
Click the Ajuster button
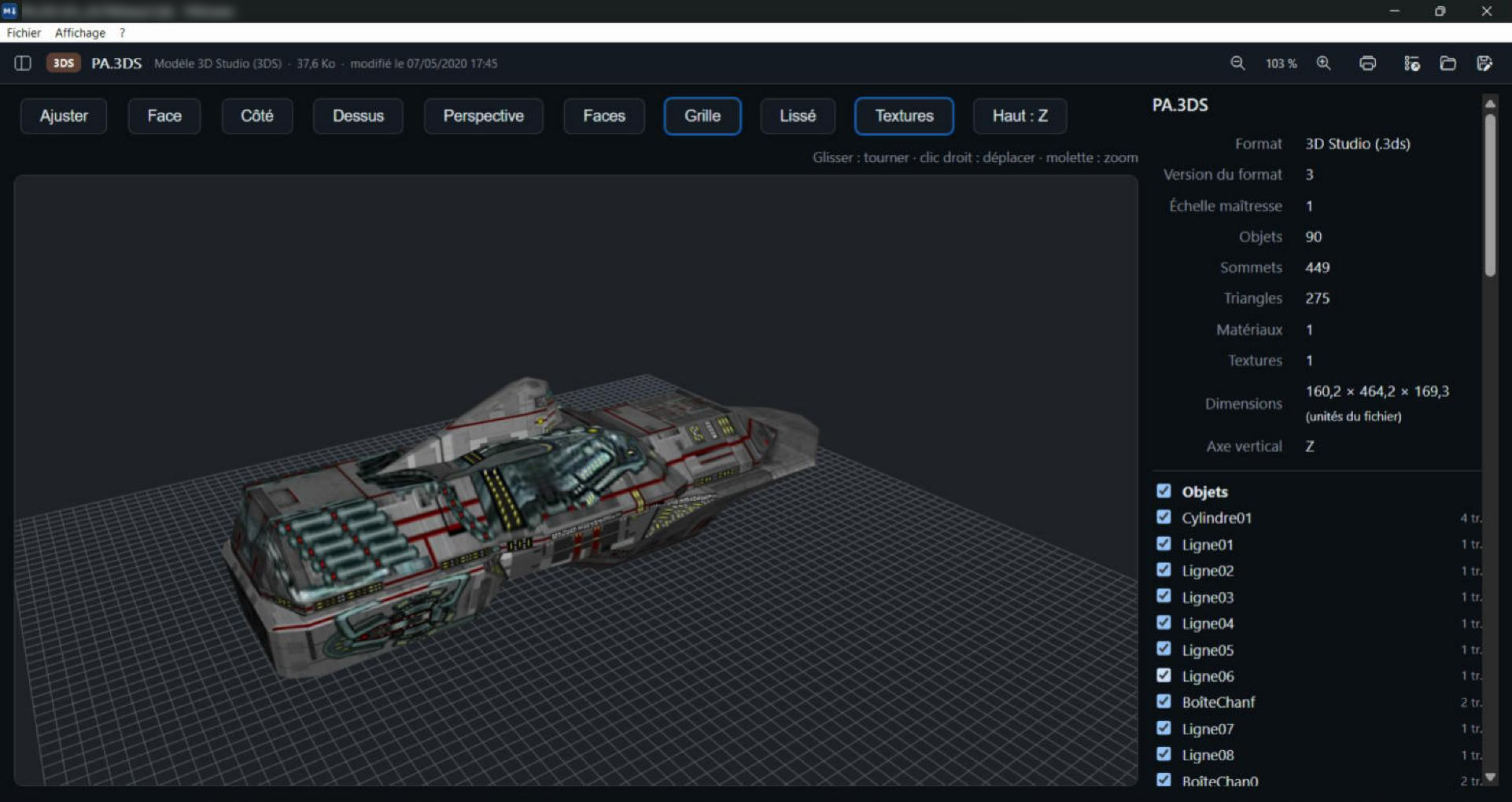(64, 116)
